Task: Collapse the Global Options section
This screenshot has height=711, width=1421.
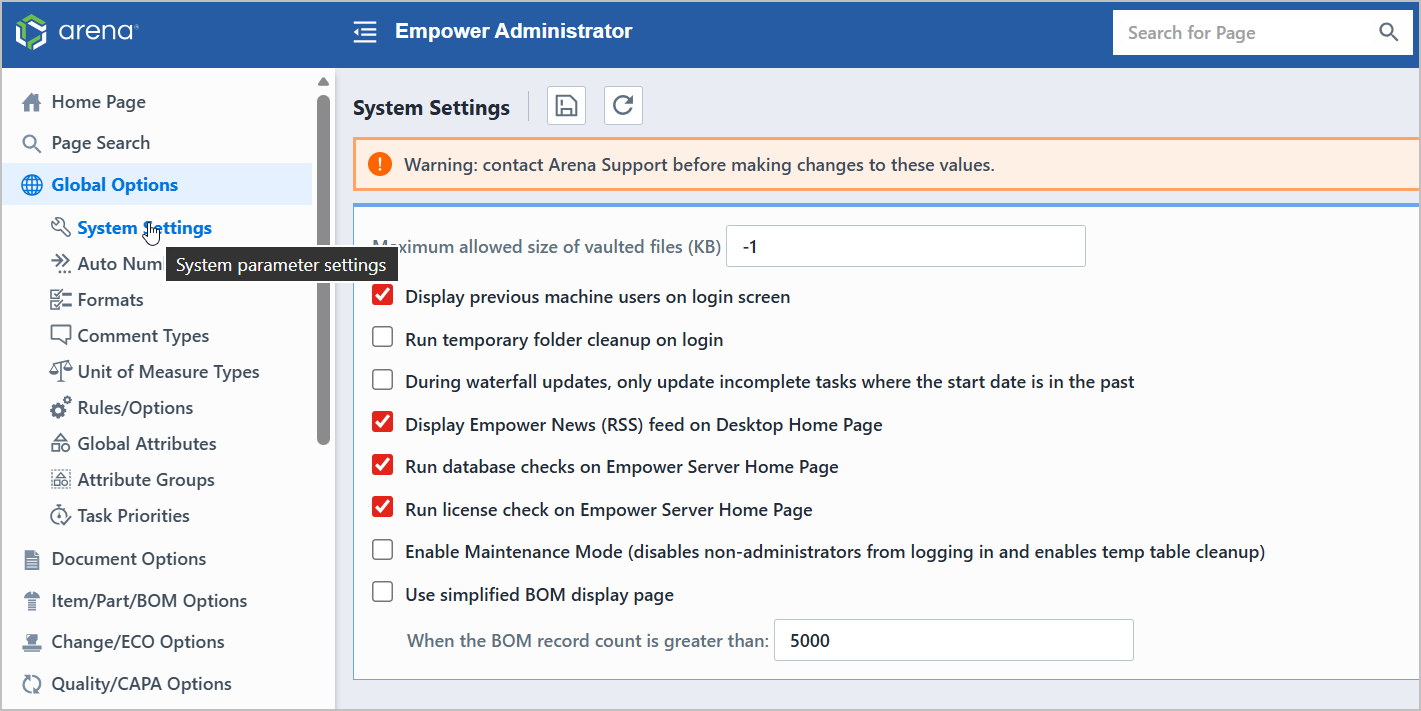Action: (x=114, y=185)
